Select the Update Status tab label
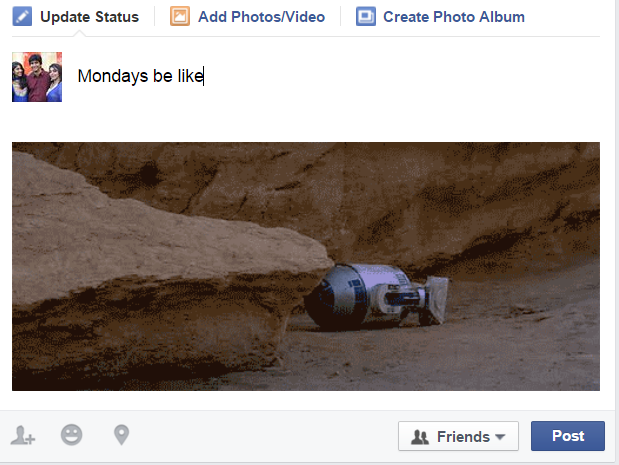The image size is (619, 465). (89, 17)
